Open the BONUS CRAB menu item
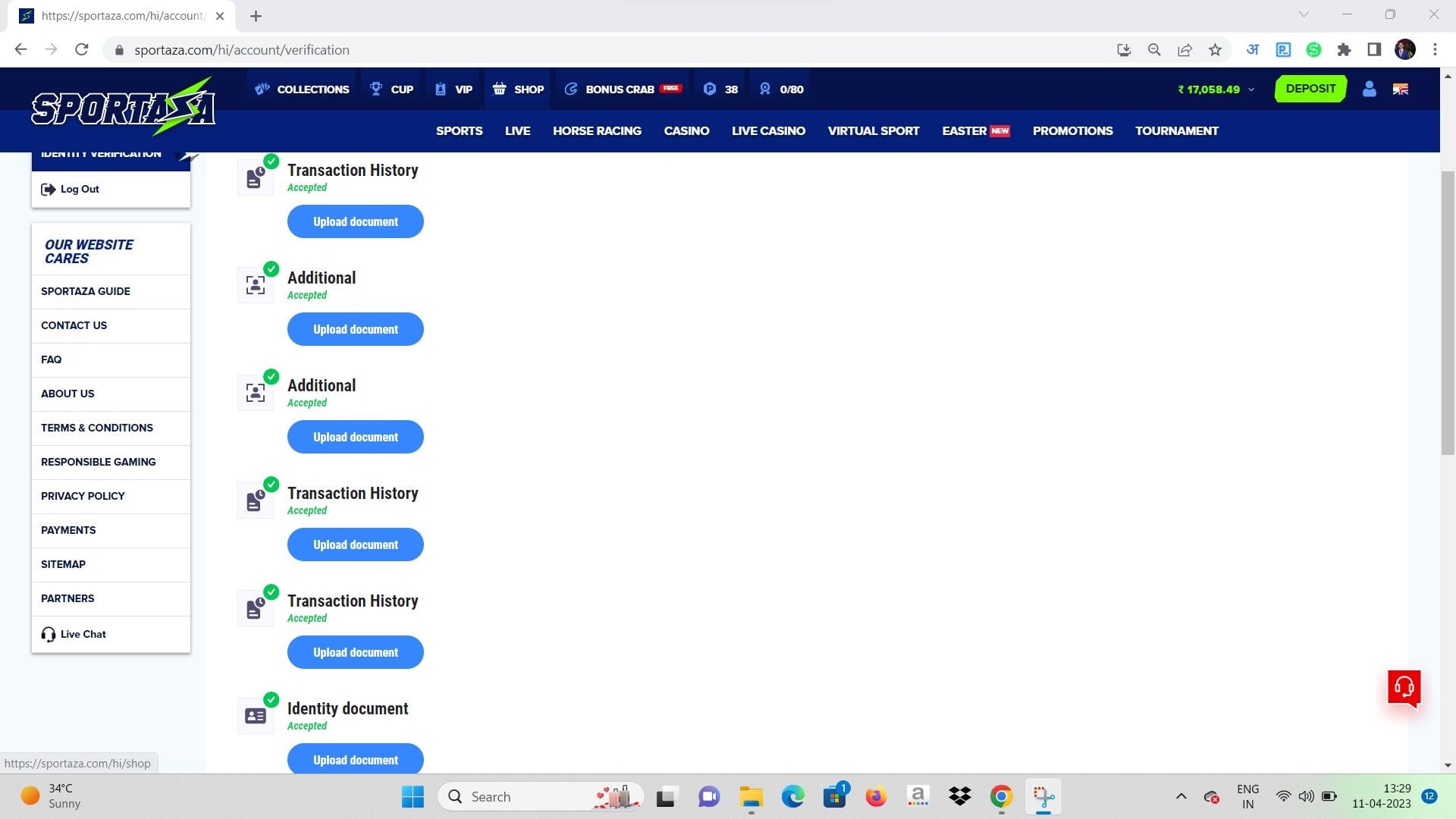1456x819 pixels. point(623,89)
